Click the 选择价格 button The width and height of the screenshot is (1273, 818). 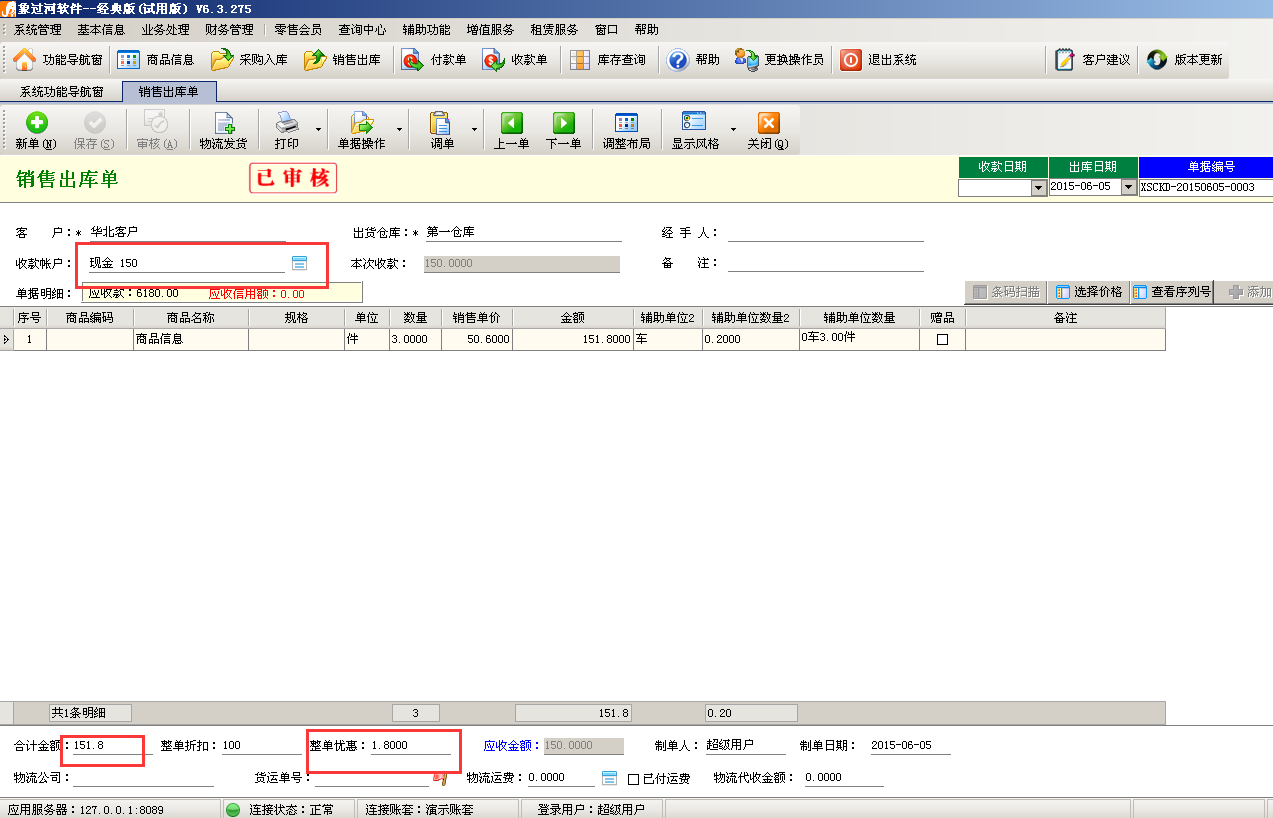[1087, 292]
